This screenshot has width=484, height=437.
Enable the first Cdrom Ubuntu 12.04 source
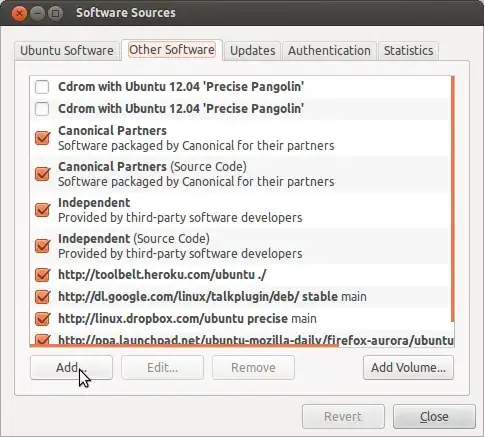click(42, 87)
